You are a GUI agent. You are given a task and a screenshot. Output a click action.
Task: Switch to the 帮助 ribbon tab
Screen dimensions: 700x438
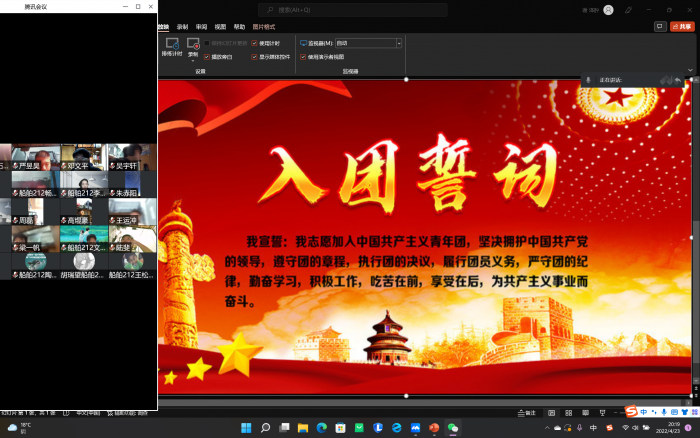(x=239, y=27)
